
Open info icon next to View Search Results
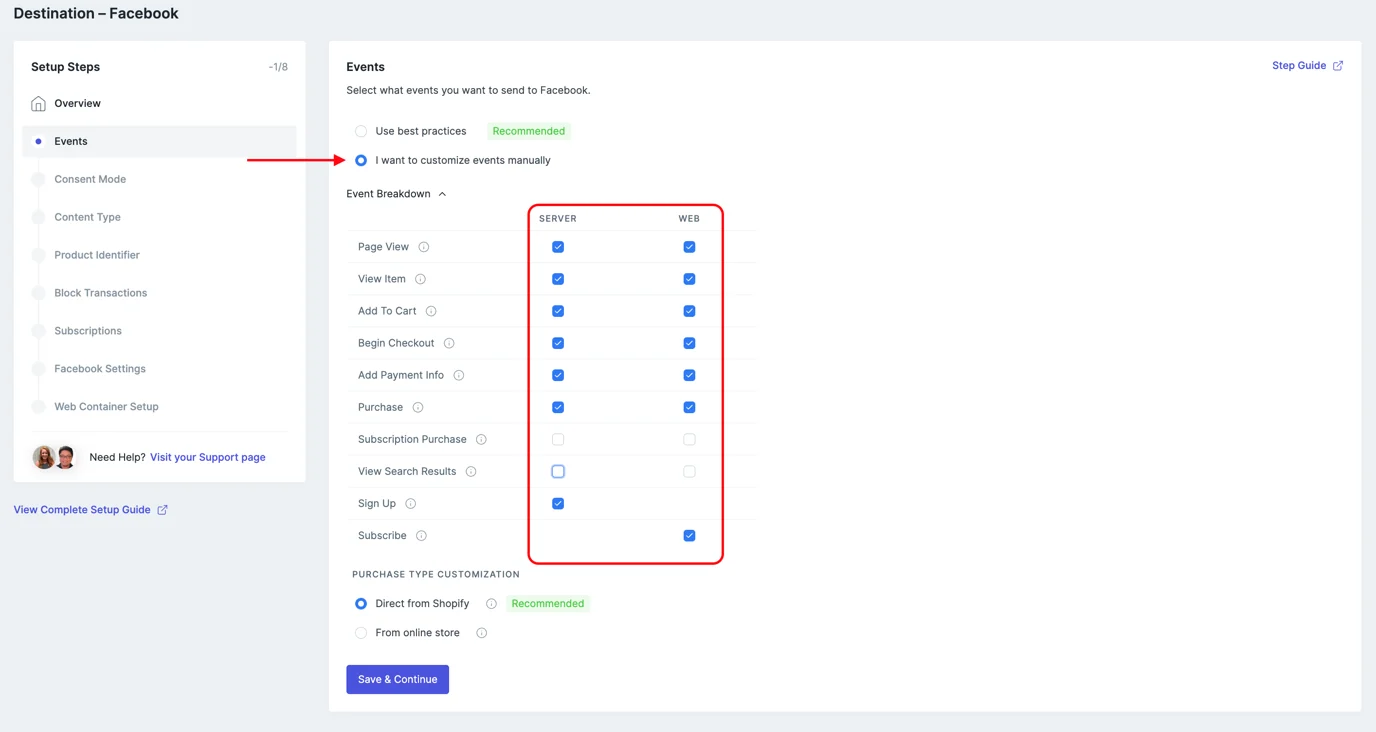[471, 471]
